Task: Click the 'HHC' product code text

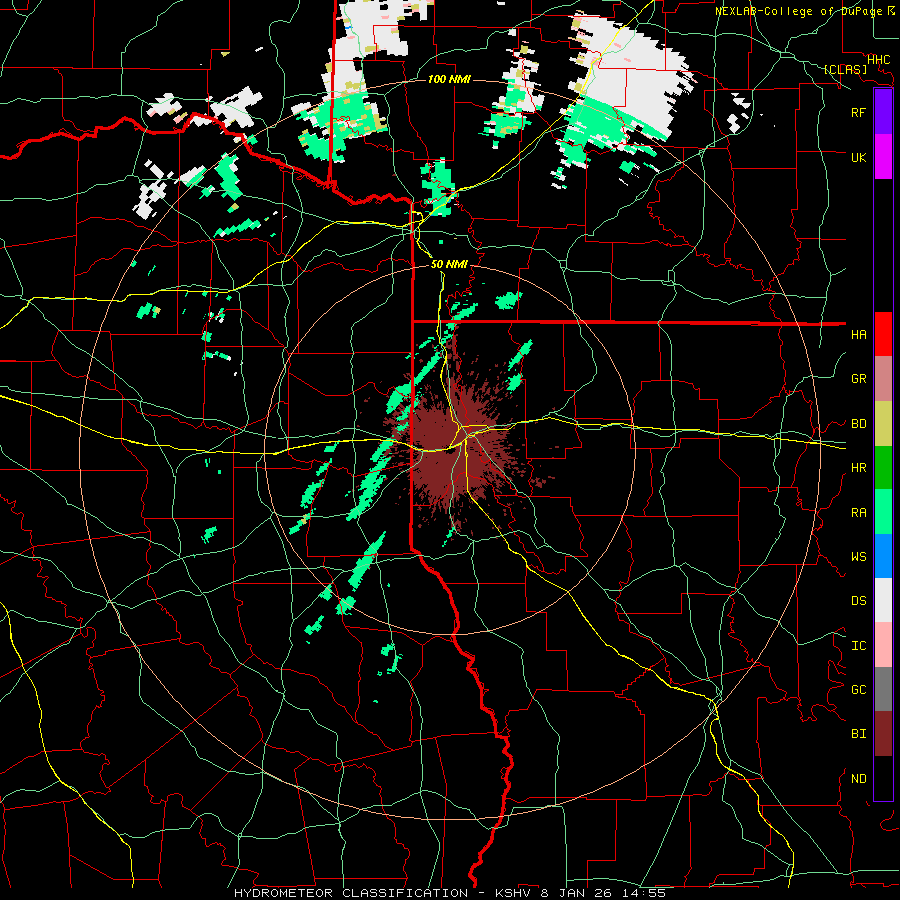Action: coord(879,60)
